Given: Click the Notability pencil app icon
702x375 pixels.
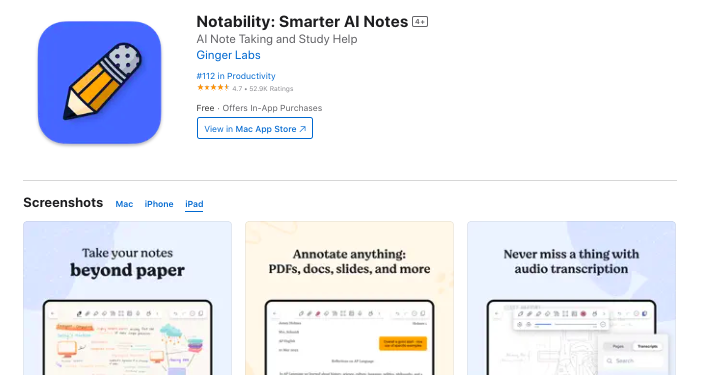Looking at the screenshot, I should pyautogui.click(x=99, y=82).
